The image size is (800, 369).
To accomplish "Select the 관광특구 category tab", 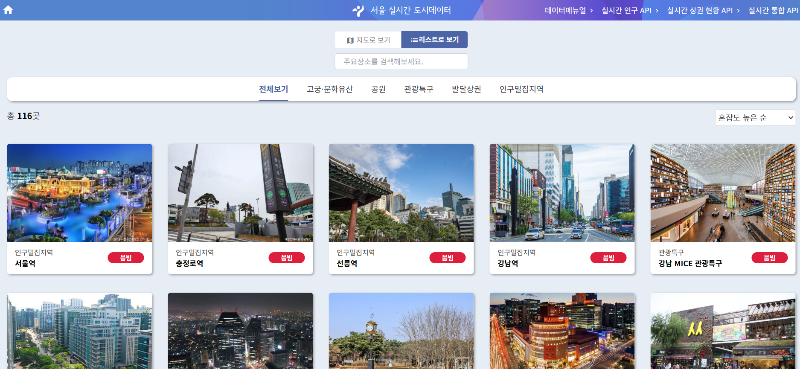I will click(x=419, y=89).
